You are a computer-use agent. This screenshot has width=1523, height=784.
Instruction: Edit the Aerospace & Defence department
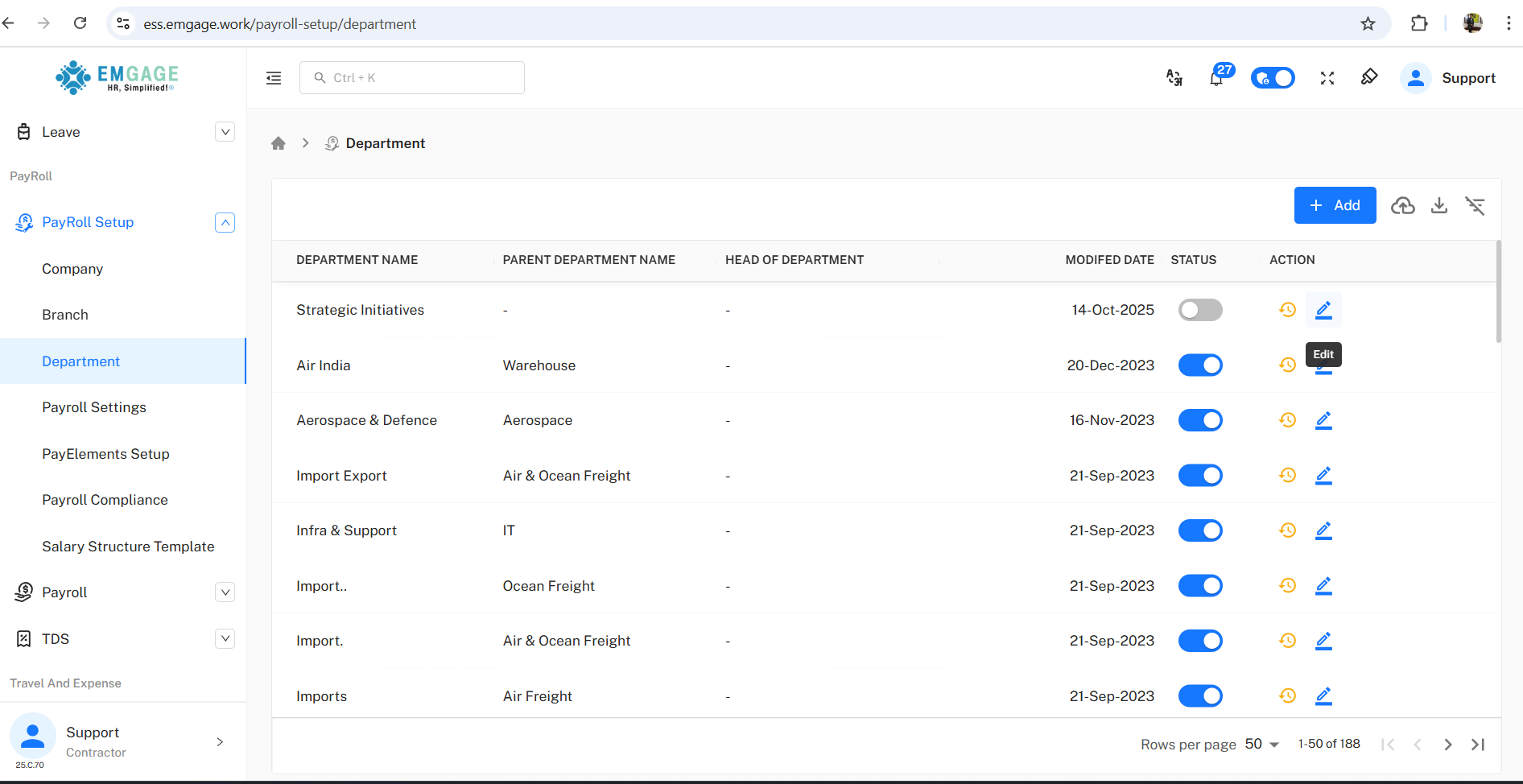click(1323, 420)
